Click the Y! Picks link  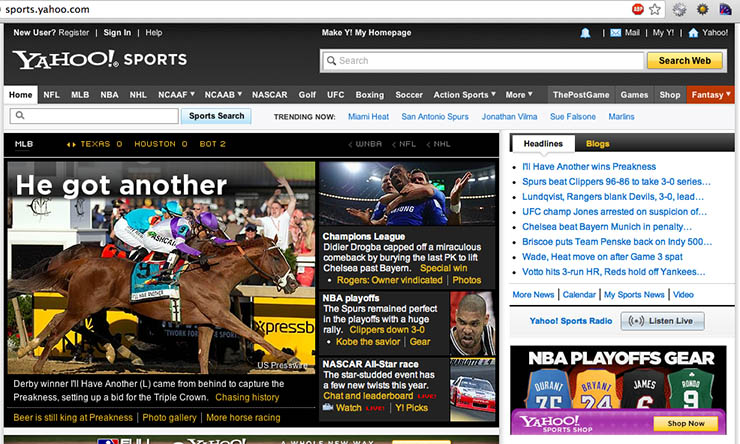412,408
